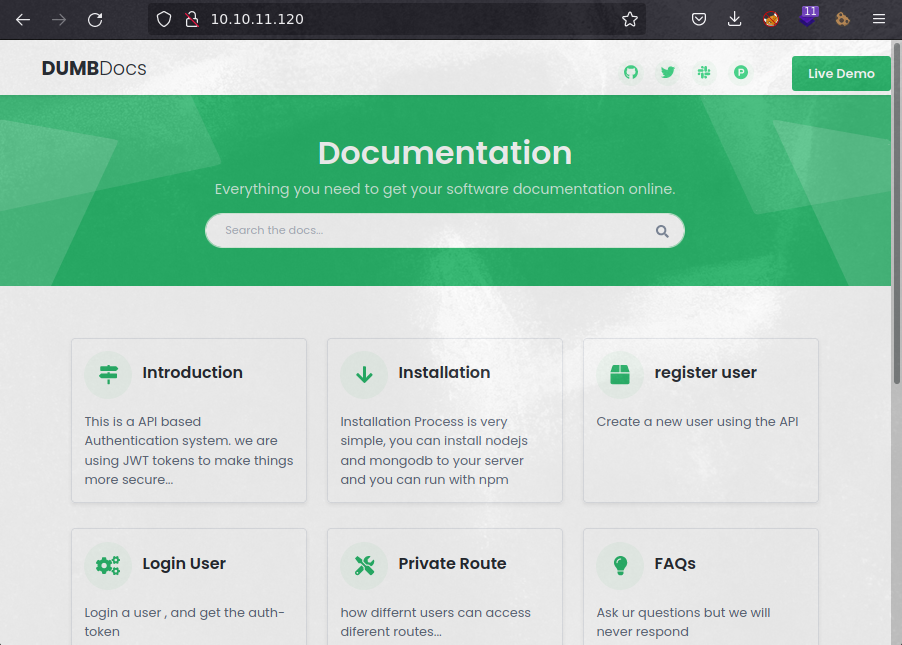This screenshot has width=902, height=645.
Task: Open the extension with 11 badge
Action: tap(808, 17)
